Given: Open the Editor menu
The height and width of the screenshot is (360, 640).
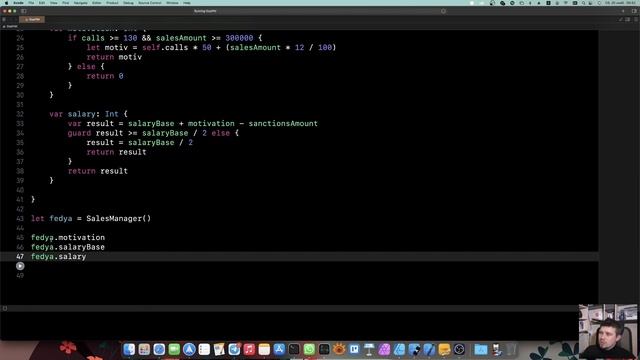Looking at the screenshot, I should [x=97, y=3].
